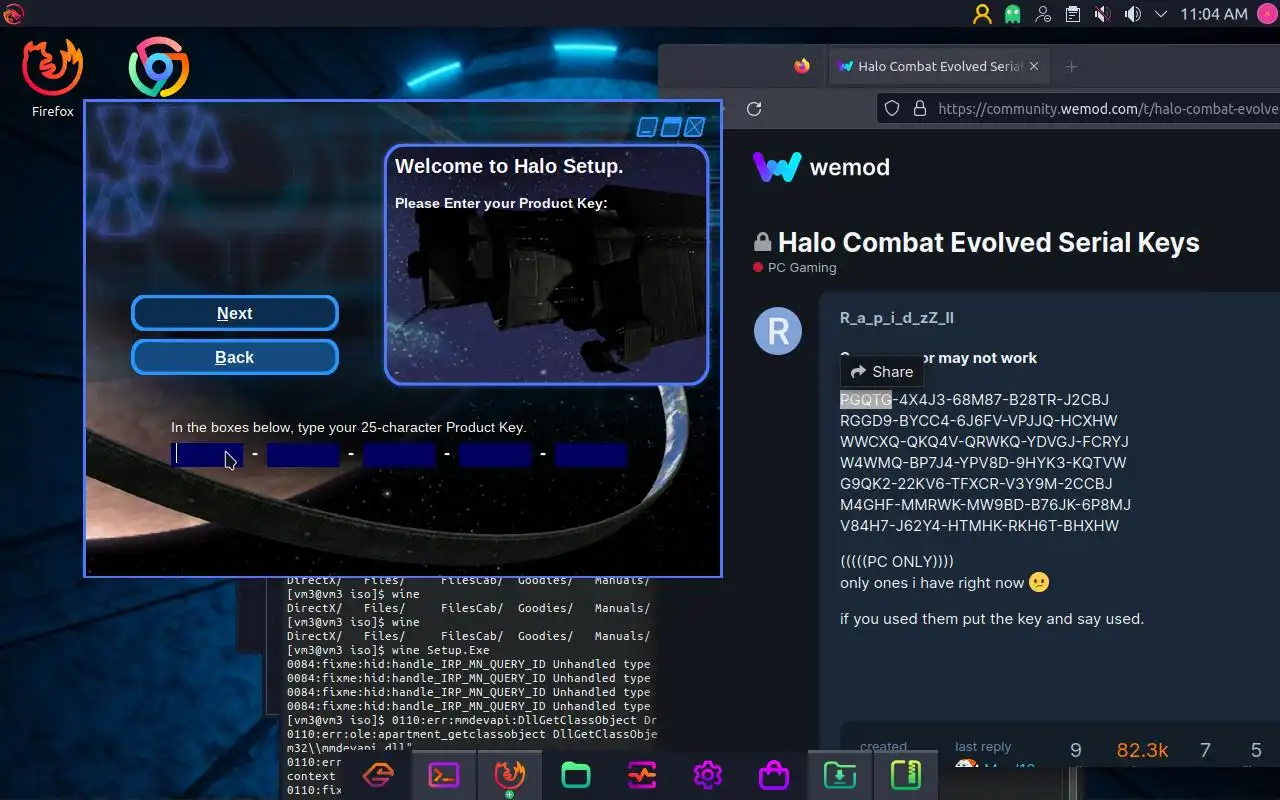This screenshot has width=1280, height=800.
Task: Close the Halo Combat Evolved browser tab
Action: tap(1034, 66)
